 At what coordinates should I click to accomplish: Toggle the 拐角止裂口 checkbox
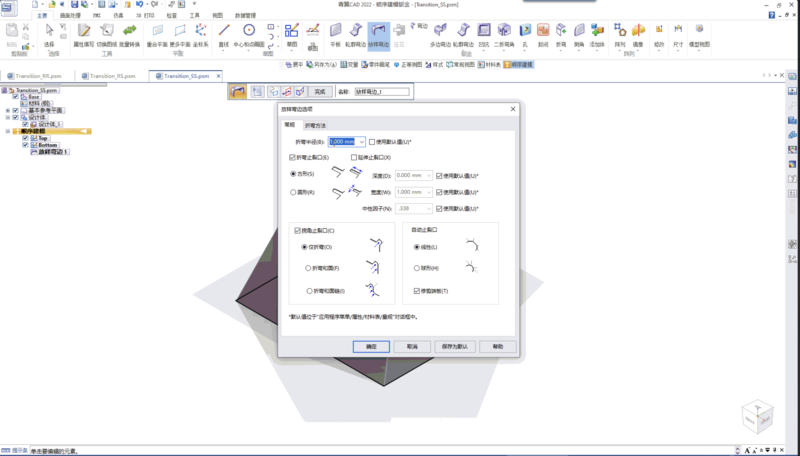pyautogui.click(x=297, y=230)
